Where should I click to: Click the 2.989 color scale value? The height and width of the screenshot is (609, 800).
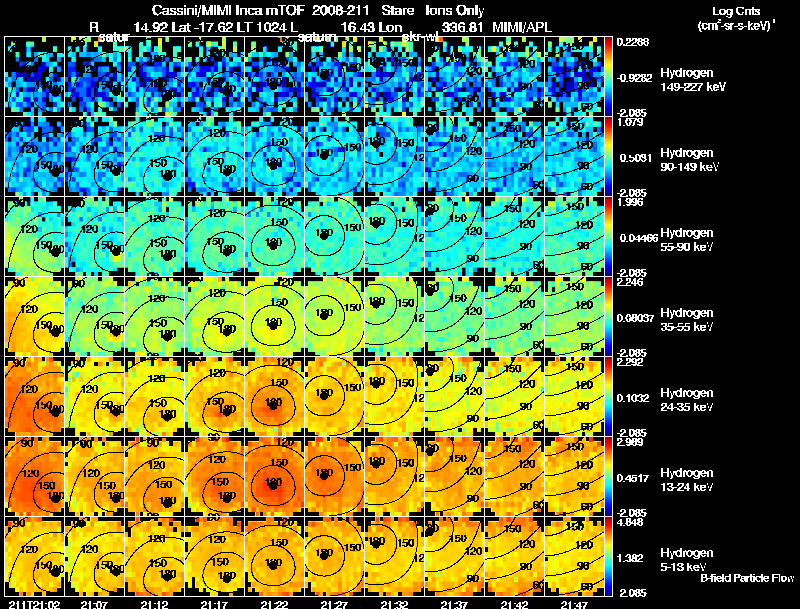(631, 443)
